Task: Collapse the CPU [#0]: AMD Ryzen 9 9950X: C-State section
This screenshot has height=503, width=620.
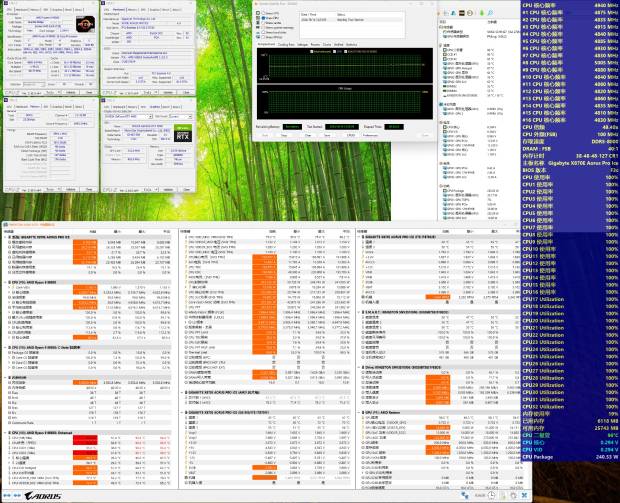Action: point(6,348)
